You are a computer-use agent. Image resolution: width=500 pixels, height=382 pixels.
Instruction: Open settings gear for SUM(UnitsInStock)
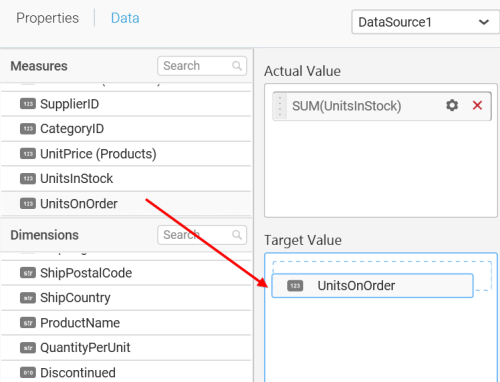[452, 106]
